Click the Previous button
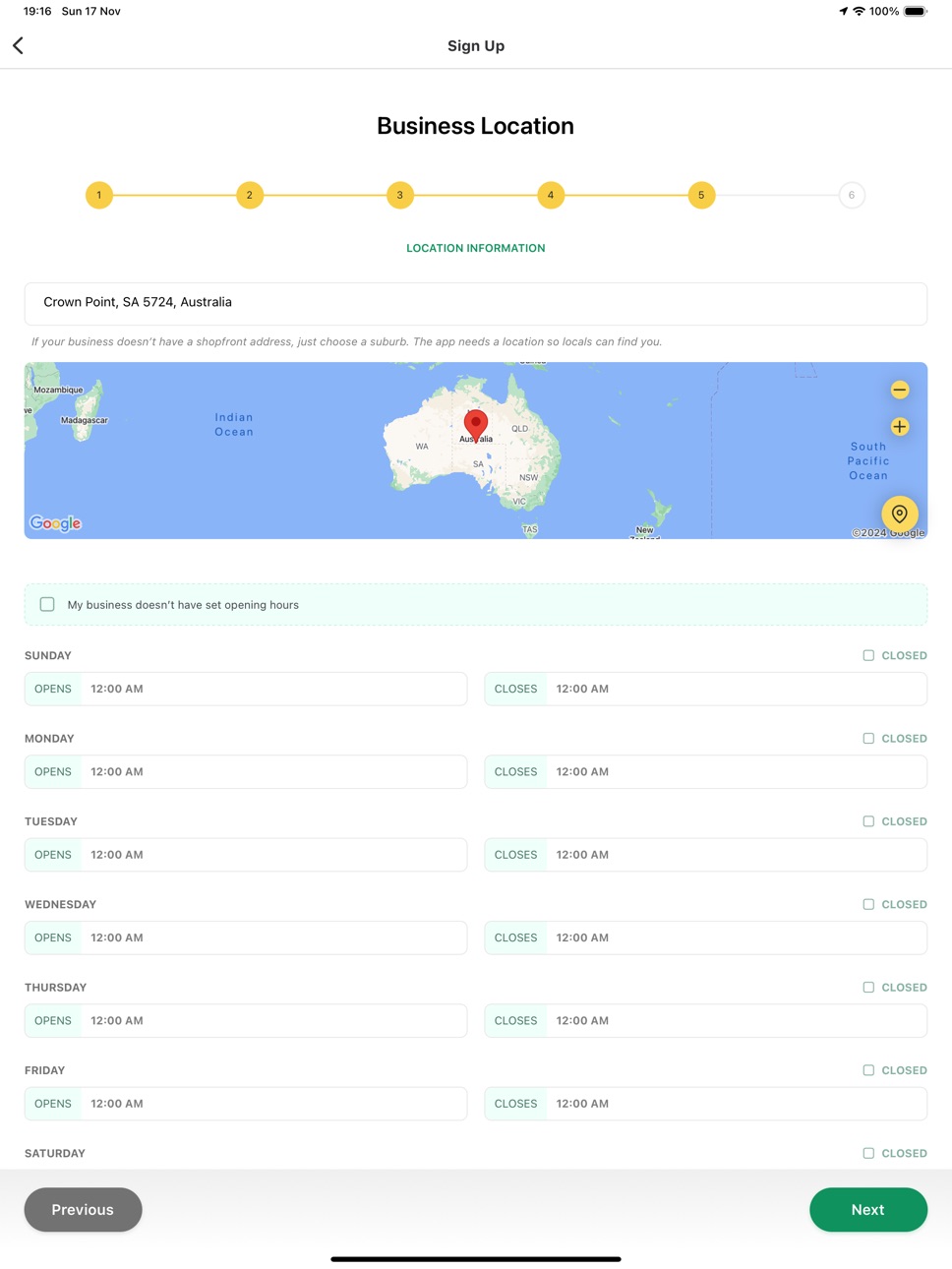 [83, 1210]
